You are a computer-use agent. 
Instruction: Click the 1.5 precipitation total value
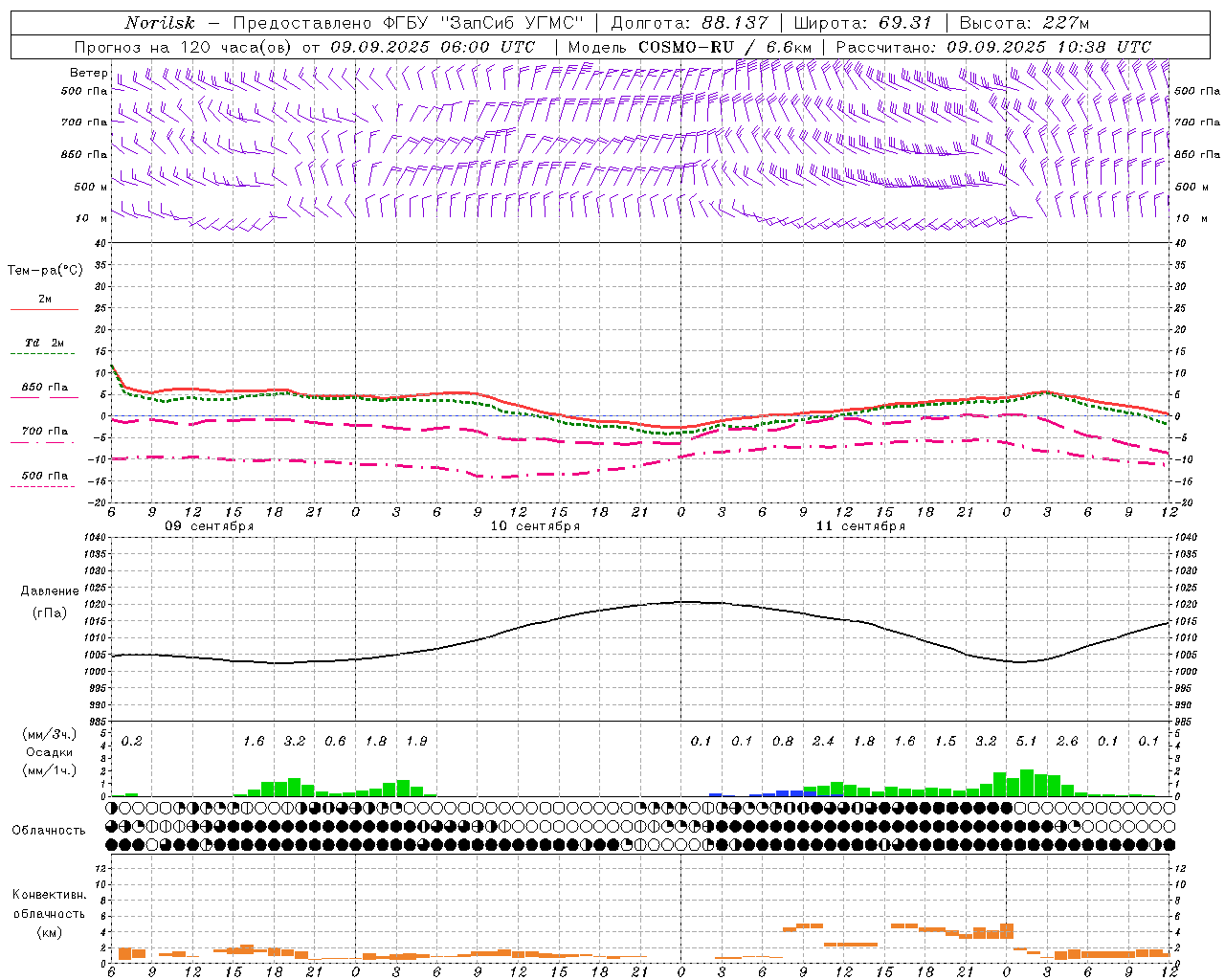[x=946, y=742]
